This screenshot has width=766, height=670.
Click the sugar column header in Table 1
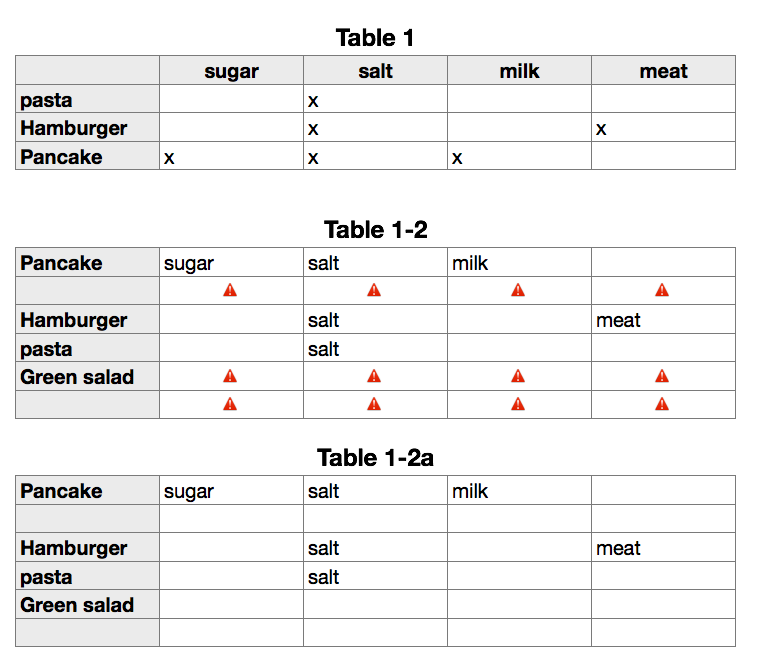tap(231, 70)
